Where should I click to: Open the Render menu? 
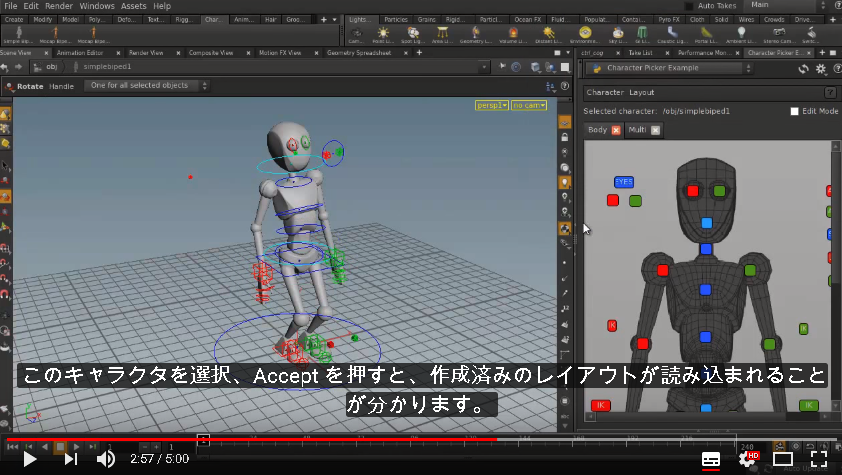click(x=59, y=6)
